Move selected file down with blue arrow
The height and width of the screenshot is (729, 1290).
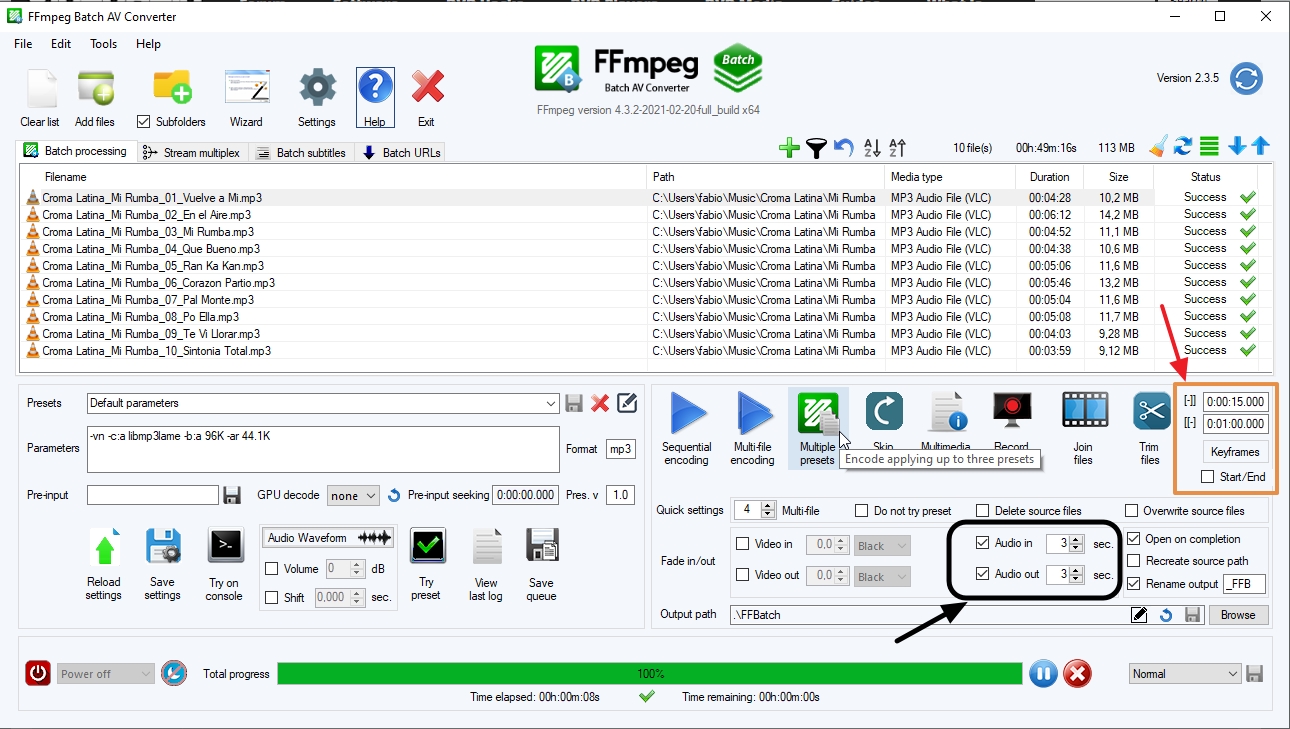[1237, 147]
